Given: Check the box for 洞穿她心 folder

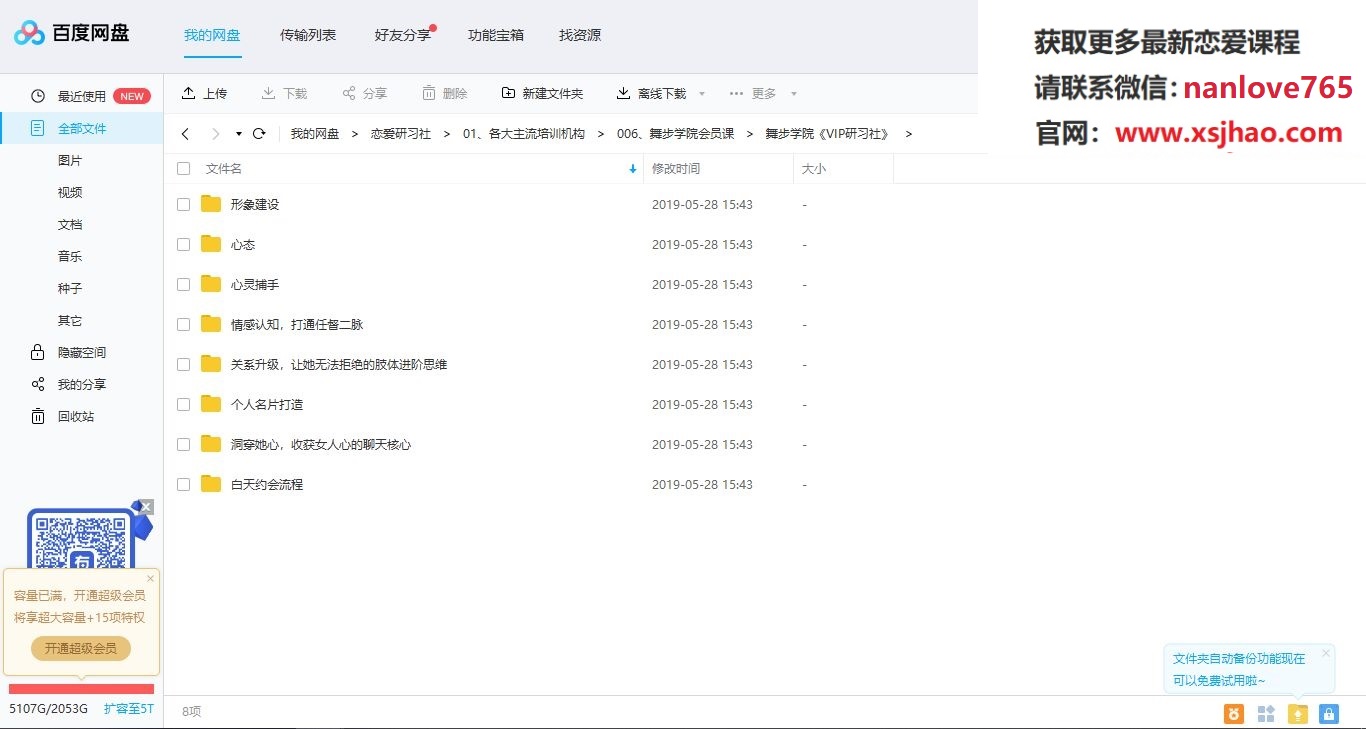Looking at the screenshot, I should click(183, 444).
